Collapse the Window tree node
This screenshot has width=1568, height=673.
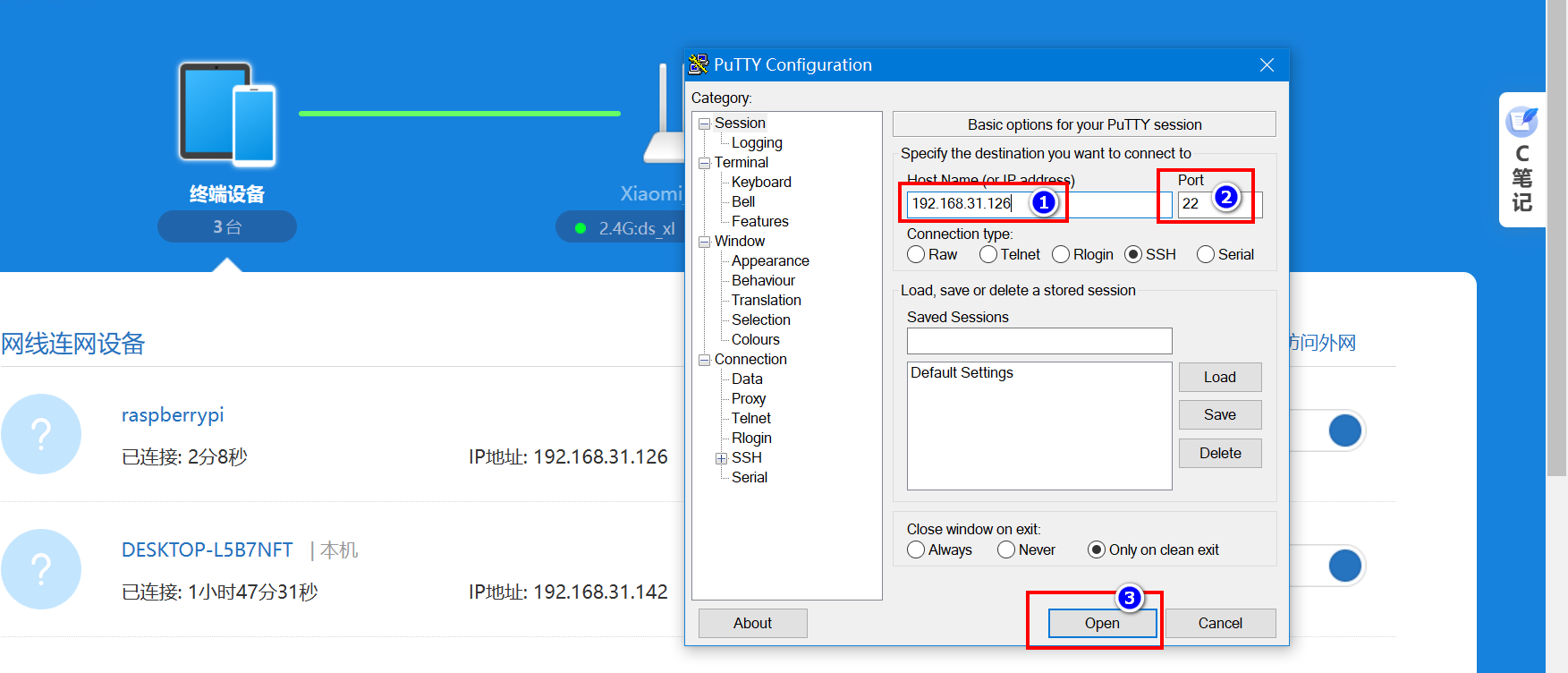(x=705, y=242)
